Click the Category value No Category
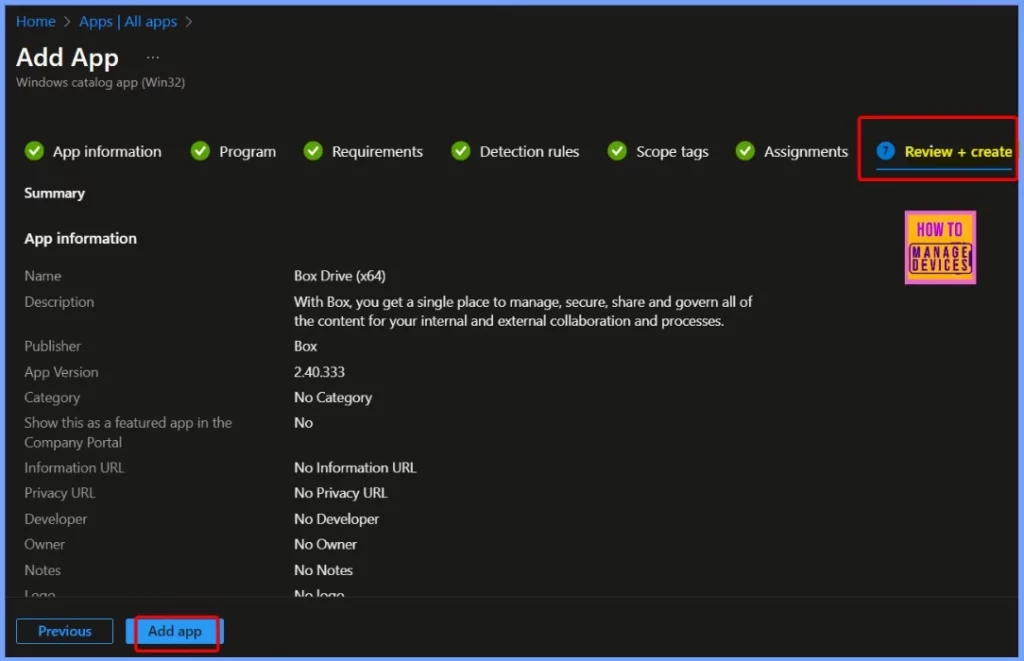The width and height of the screenshot is (1024, 661). pyautogui.click(x=333, y=397)
